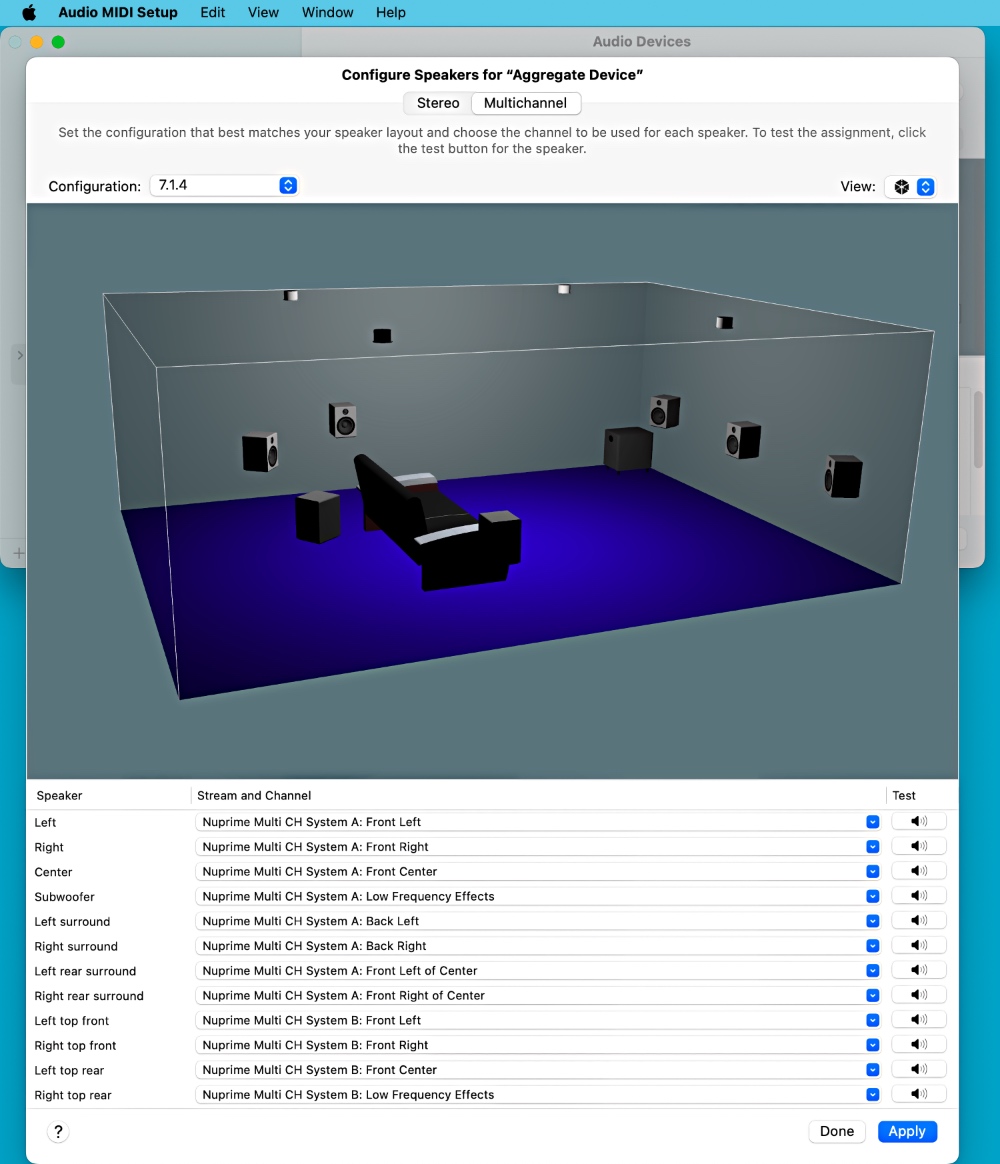Click the couch in the 3D room view
This screenshot has height=1164, width=1000.
(x=430, y=520)
